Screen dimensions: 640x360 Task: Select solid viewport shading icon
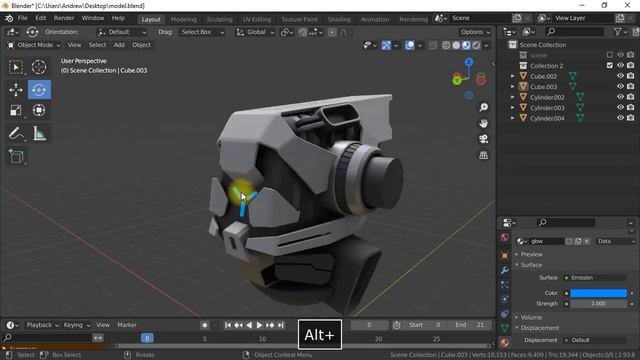pos(456,45)
